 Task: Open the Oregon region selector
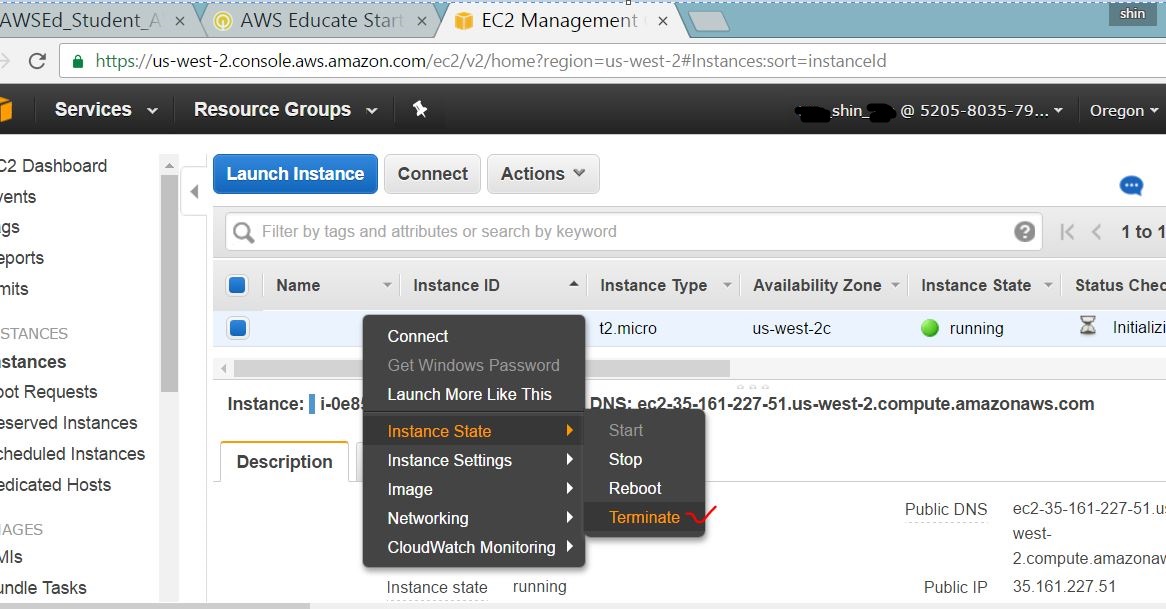pos(1123,110)
